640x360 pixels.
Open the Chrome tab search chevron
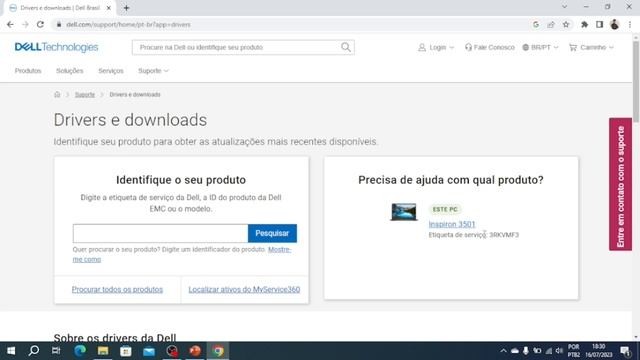pyautogui.click(x=564, y=7)
